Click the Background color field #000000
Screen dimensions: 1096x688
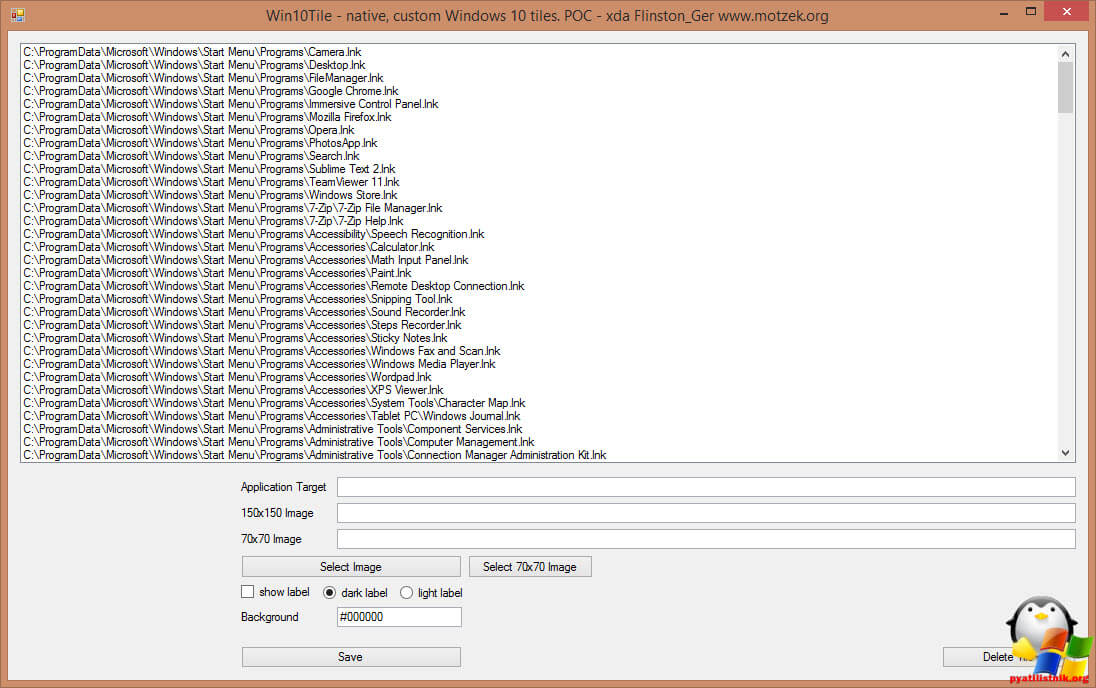(399, 617)
